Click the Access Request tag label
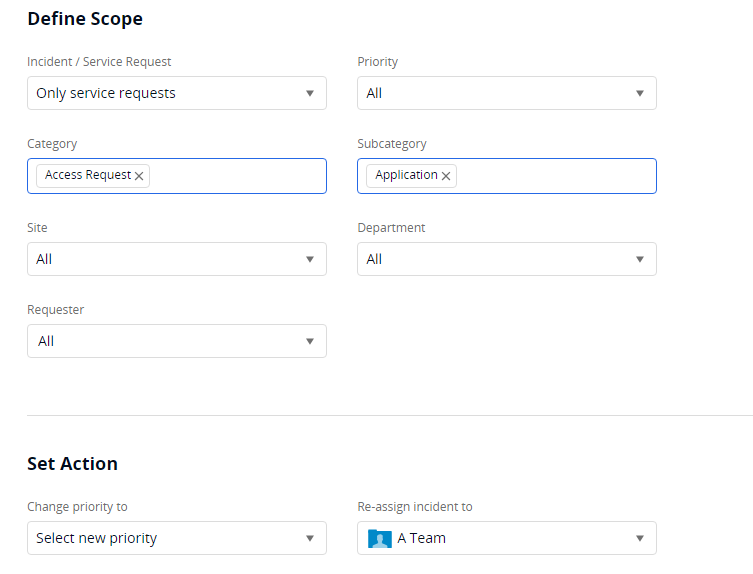This screenshot has width=753, height=574. (88, 175)
